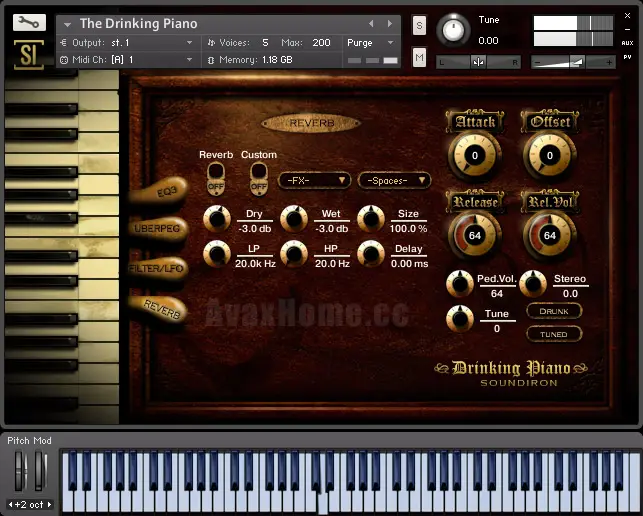Toggle the PV button
Screen dimensions: 643x516
(x=627, y=57)
